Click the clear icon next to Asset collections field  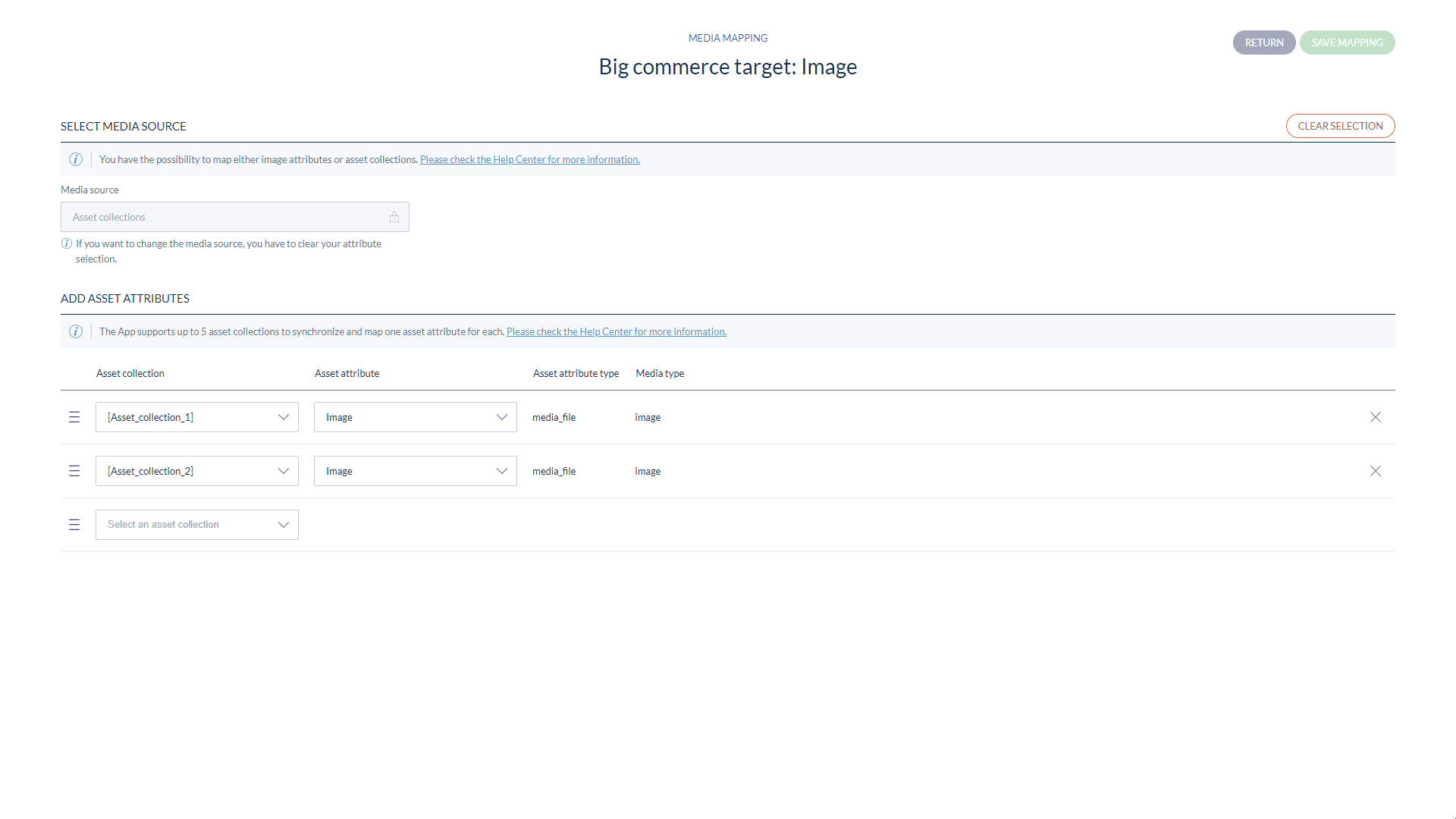tap(394, 217)
